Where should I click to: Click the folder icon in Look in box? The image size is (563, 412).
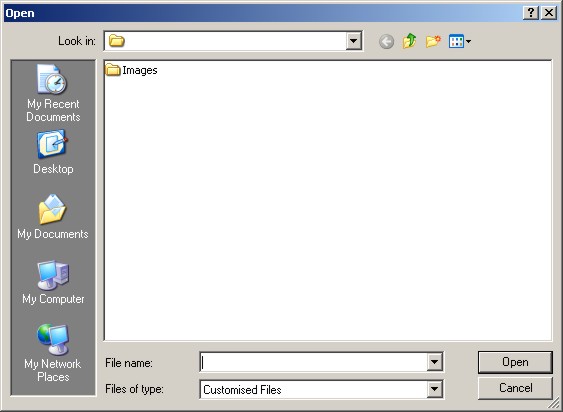coord(117,41)
